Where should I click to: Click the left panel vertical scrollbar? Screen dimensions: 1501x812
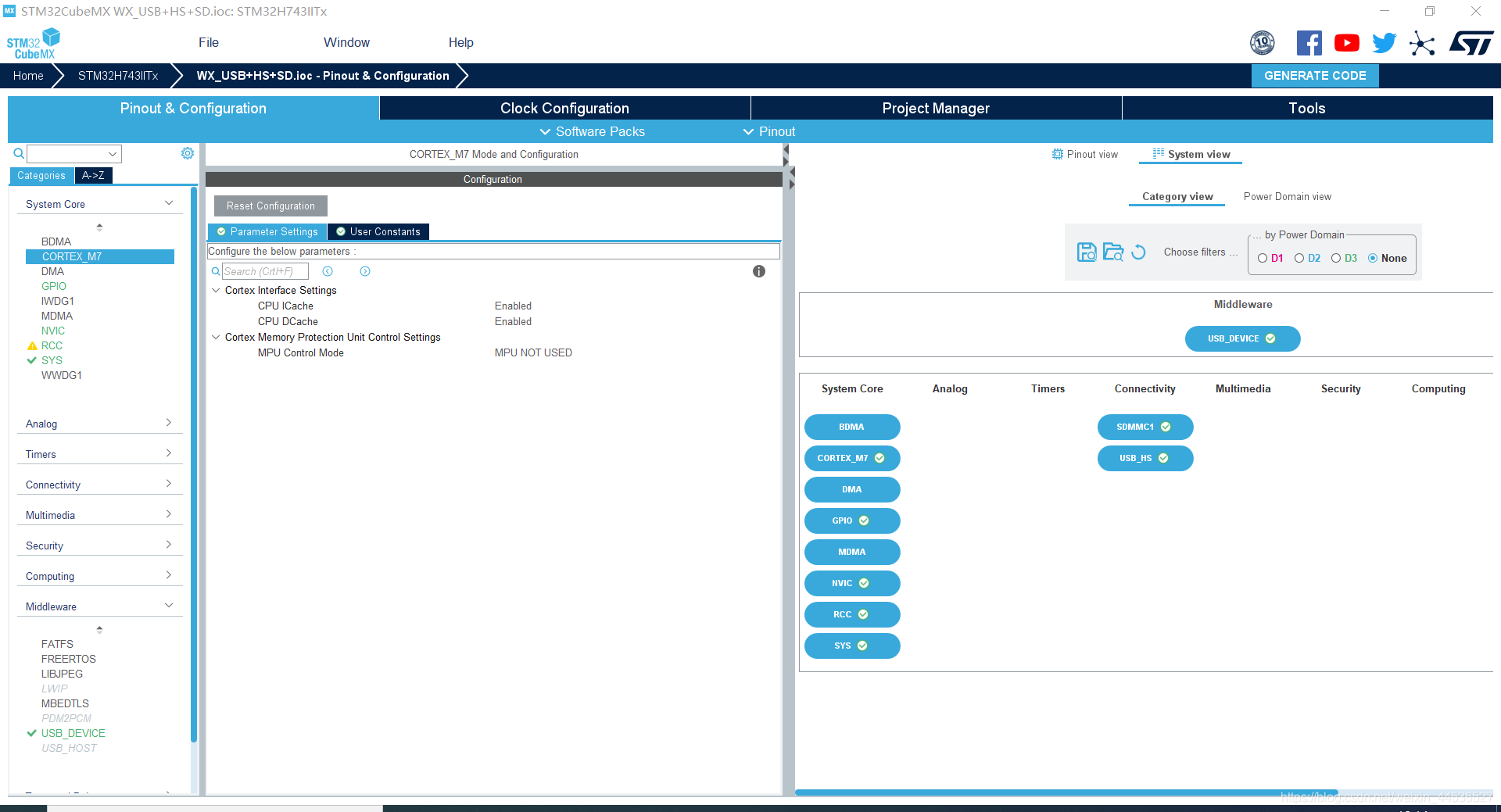coord(194,464)
